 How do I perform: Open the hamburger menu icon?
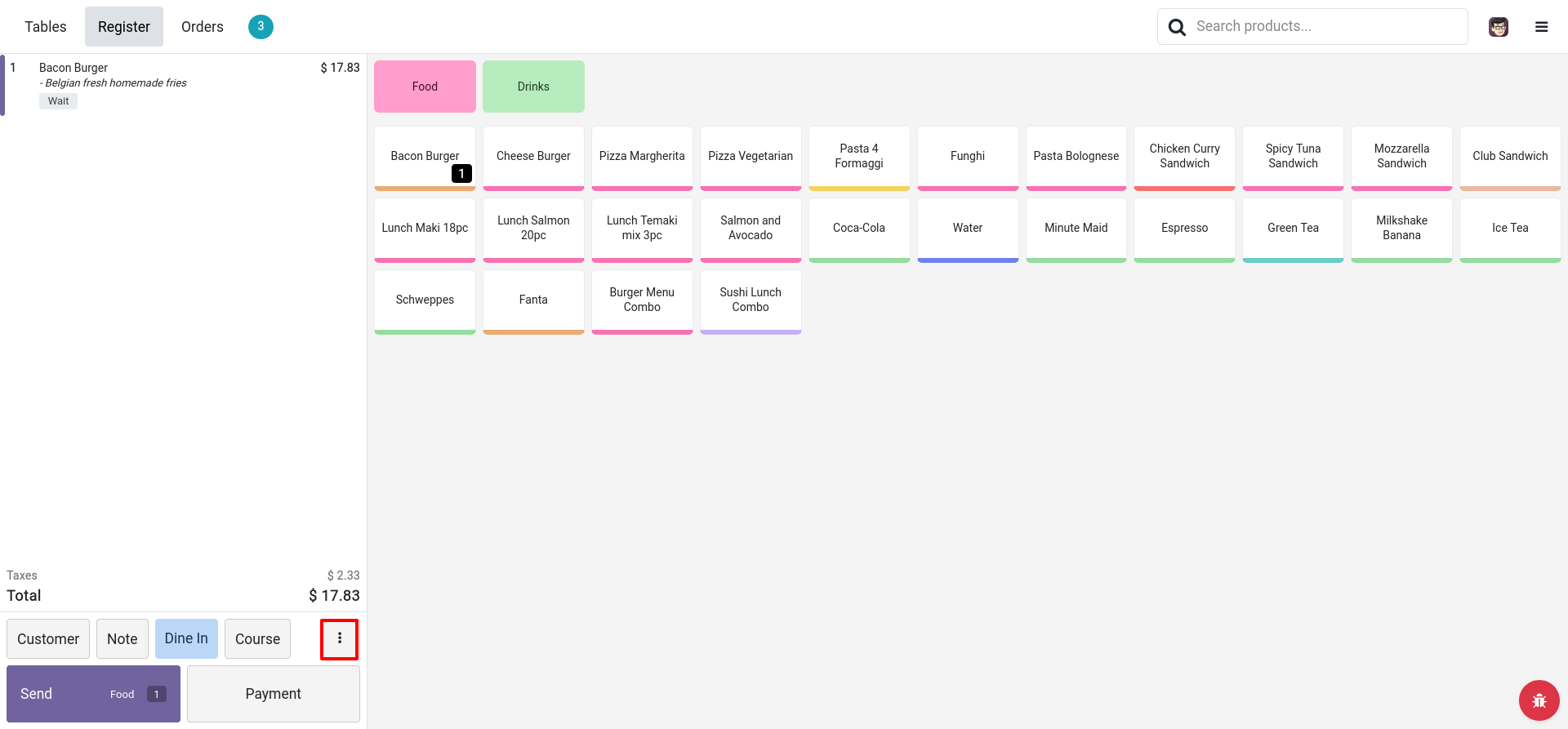(1542, 27)
